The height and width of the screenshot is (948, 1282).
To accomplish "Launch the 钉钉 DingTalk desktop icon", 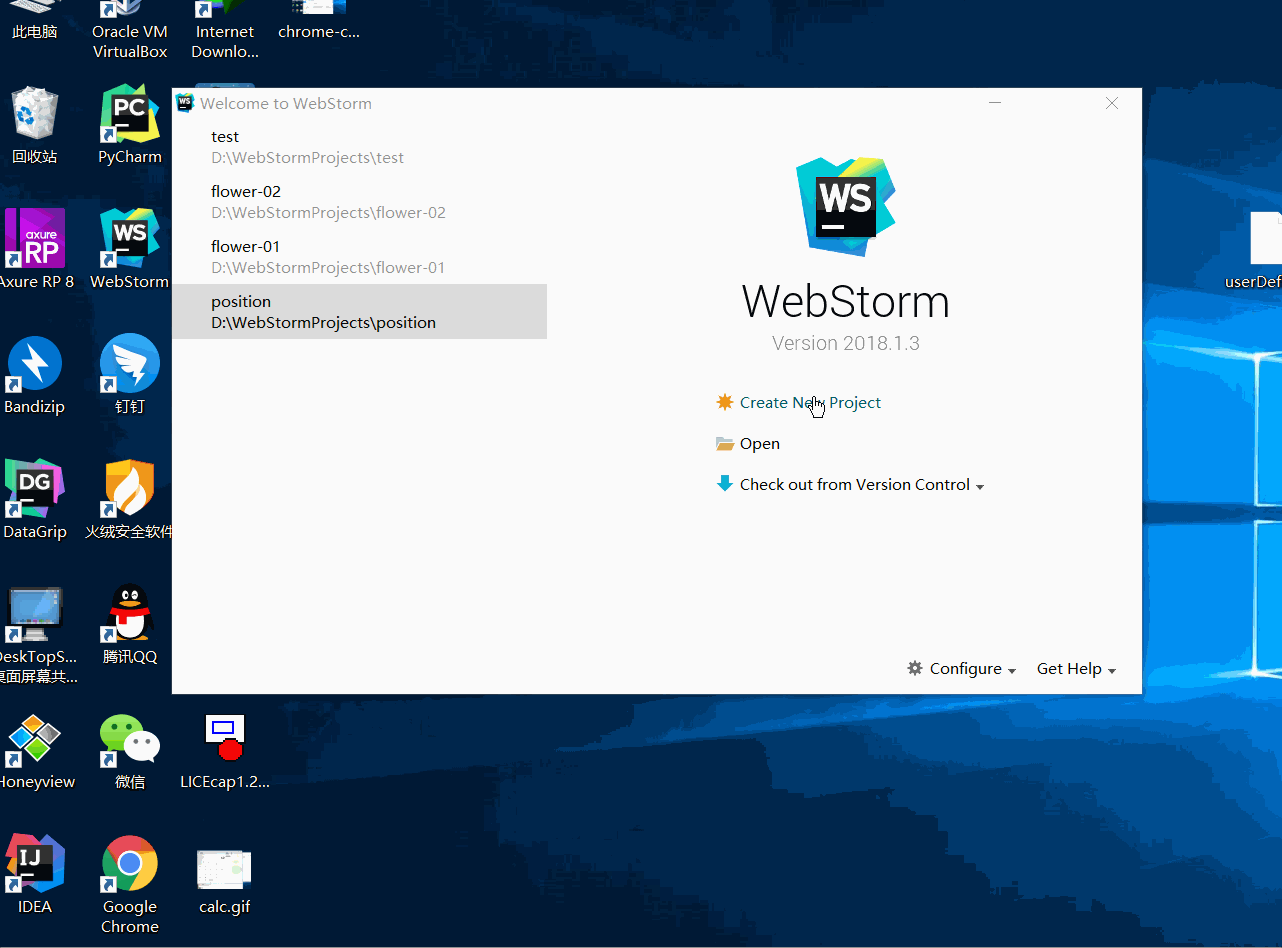I will coord(130,374).
